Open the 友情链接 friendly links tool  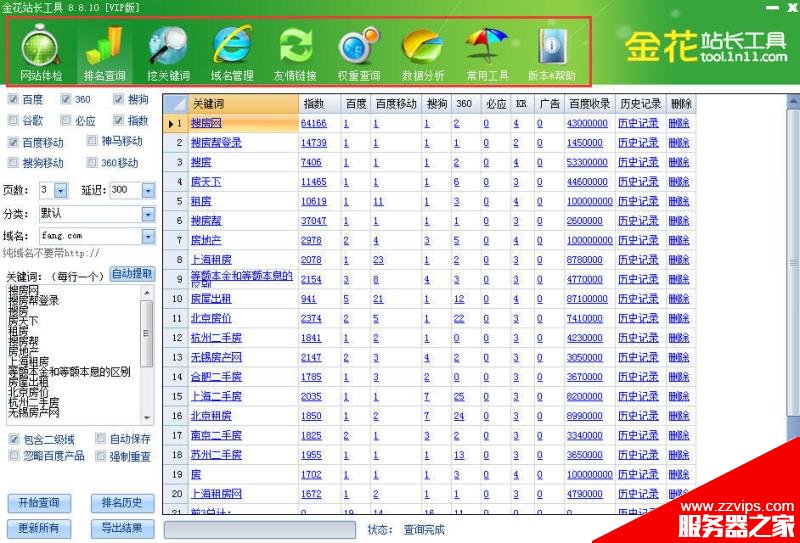296,53
